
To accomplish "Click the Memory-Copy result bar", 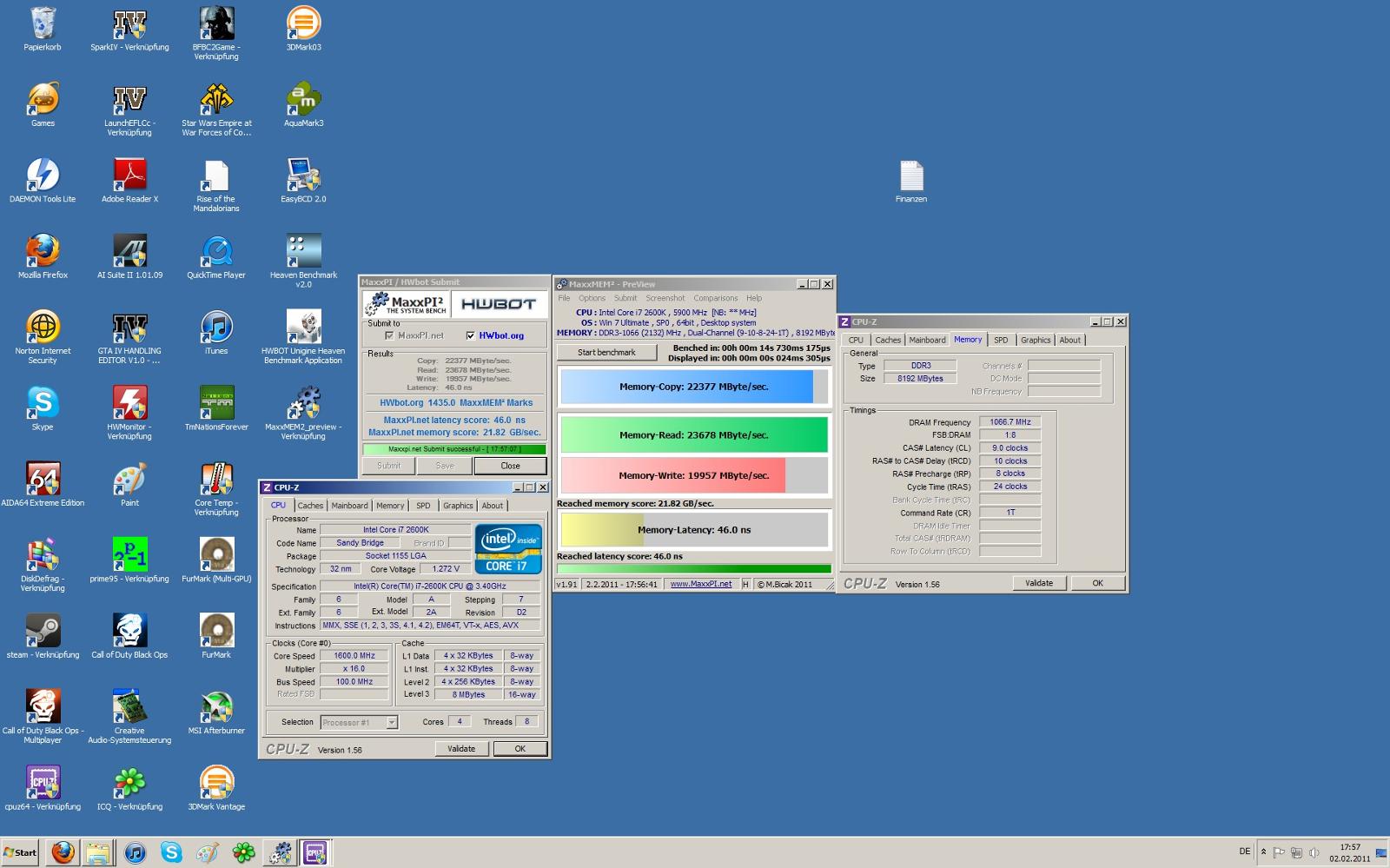I will tap(693, 387).
